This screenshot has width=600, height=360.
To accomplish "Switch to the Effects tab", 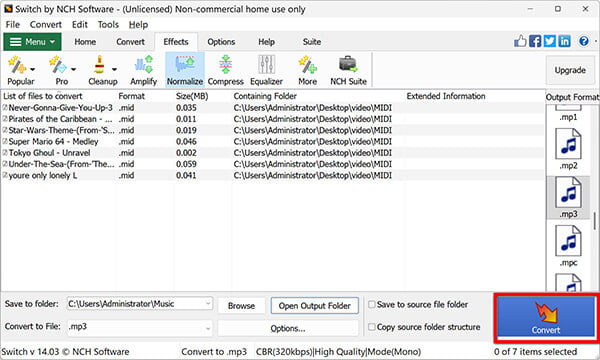I will pos(176,42).
